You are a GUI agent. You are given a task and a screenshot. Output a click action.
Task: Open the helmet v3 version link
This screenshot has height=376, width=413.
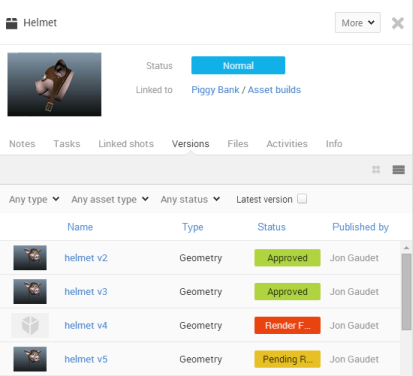click(86, 292)
